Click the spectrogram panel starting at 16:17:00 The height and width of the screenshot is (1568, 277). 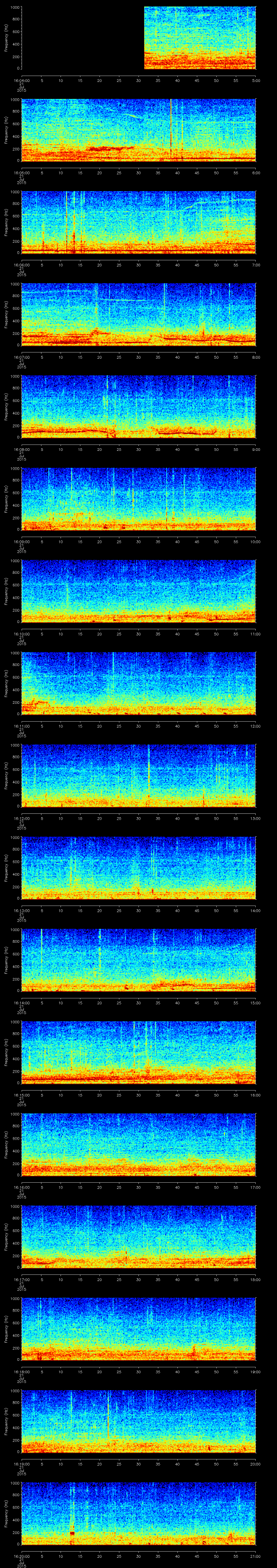pos(139,1237)
